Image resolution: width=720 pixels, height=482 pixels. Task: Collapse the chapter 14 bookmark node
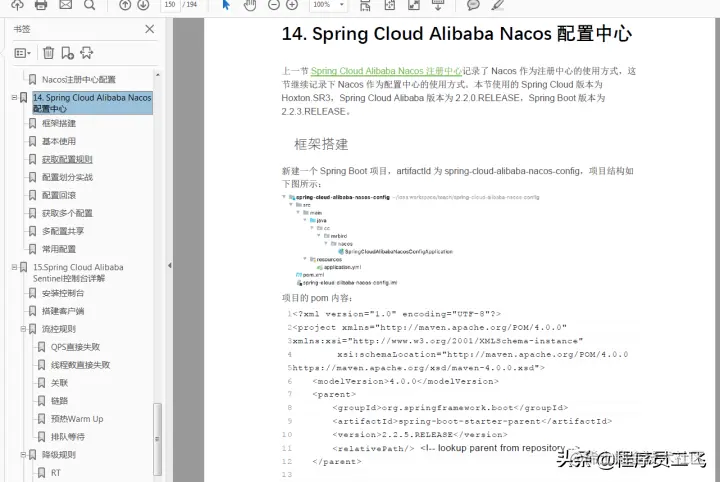(x=14, y=97)
